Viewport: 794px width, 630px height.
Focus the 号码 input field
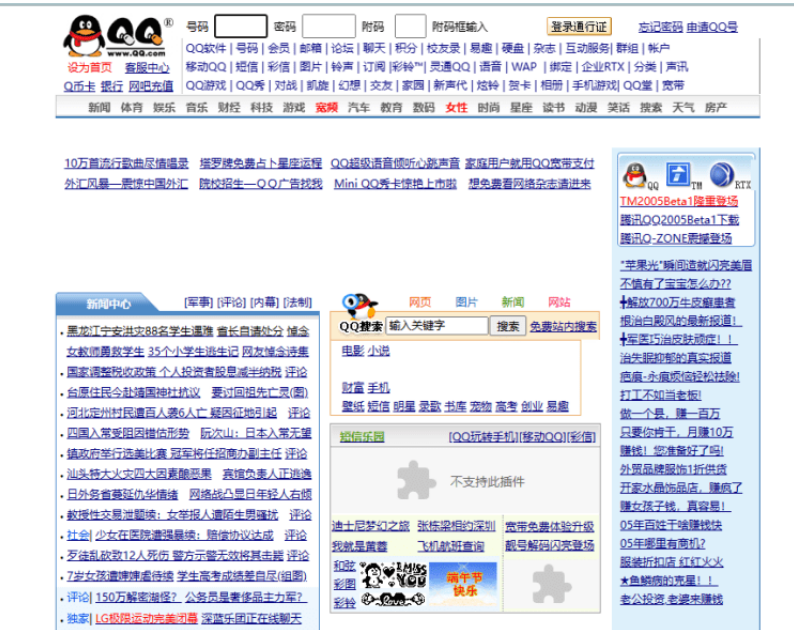(240, 27)
